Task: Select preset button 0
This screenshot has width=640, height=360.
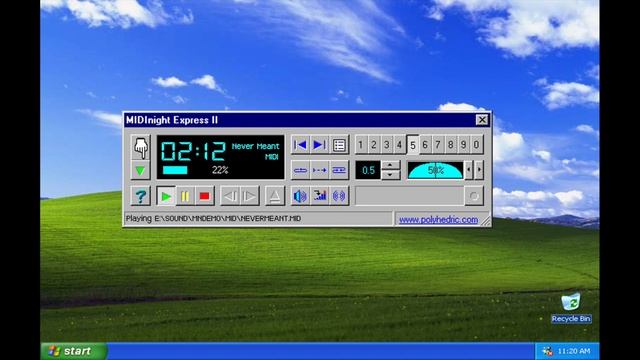Action: pyautogui.click(x=476, y=145)
